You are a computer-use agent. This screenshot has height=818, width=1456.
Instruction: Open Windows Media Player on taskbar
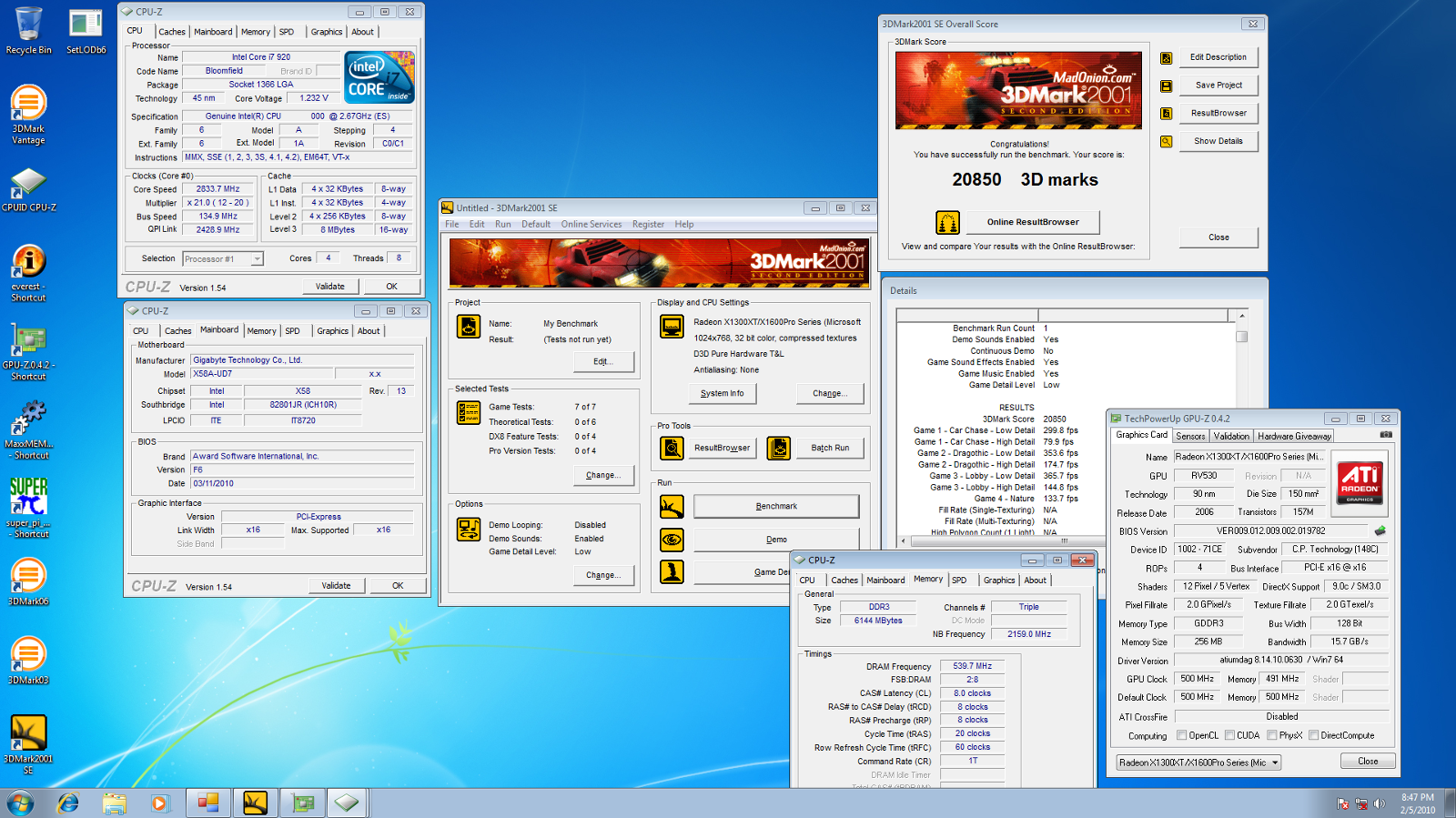160,803
